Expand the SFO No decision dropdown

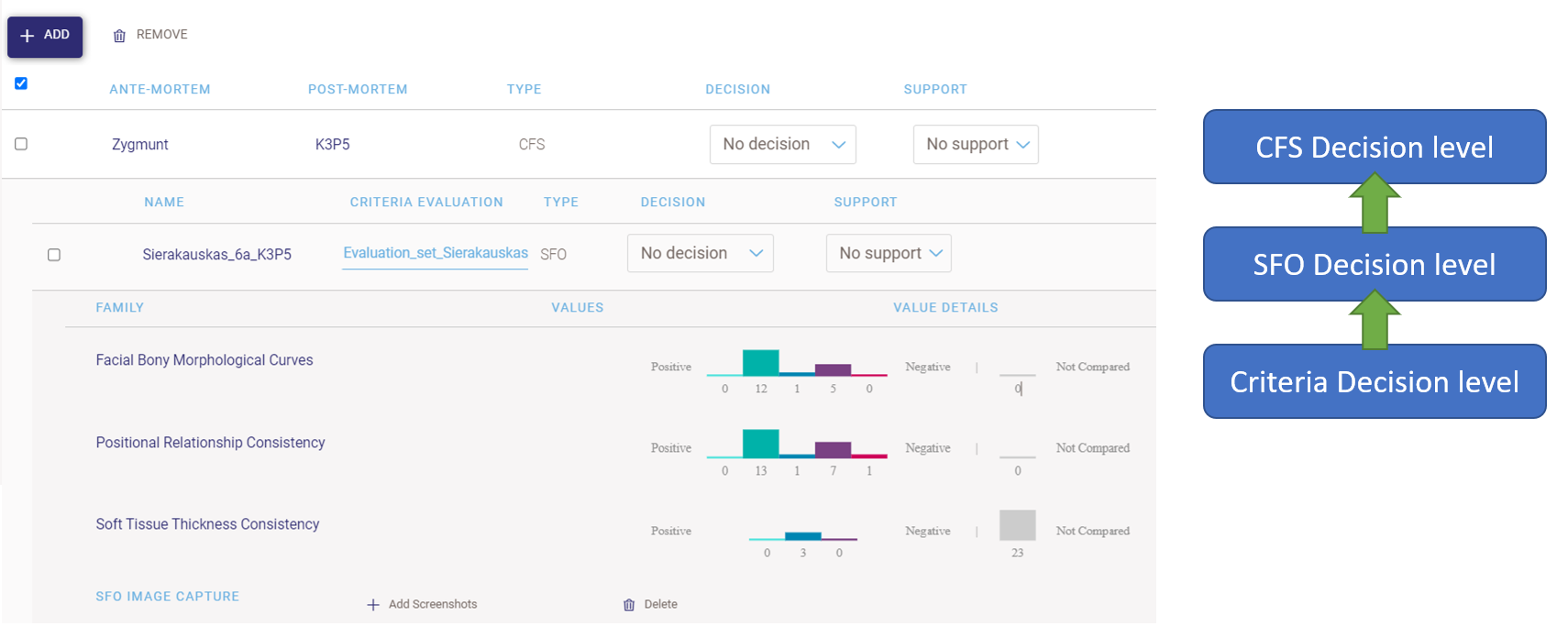pyautogui.click(x=700, y=254)
